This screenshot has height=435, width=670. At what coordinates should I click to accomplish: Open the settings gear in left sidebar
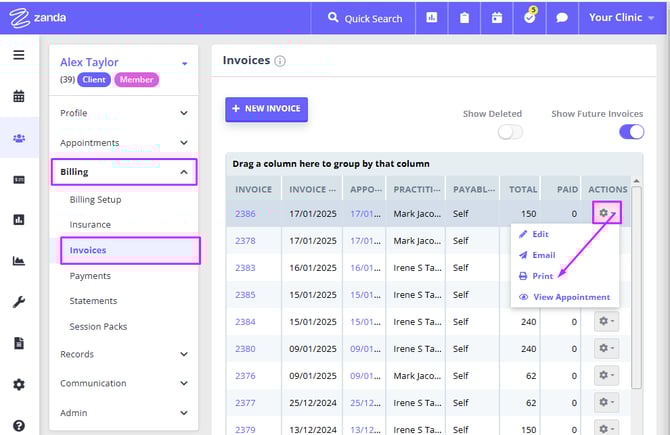18,384
